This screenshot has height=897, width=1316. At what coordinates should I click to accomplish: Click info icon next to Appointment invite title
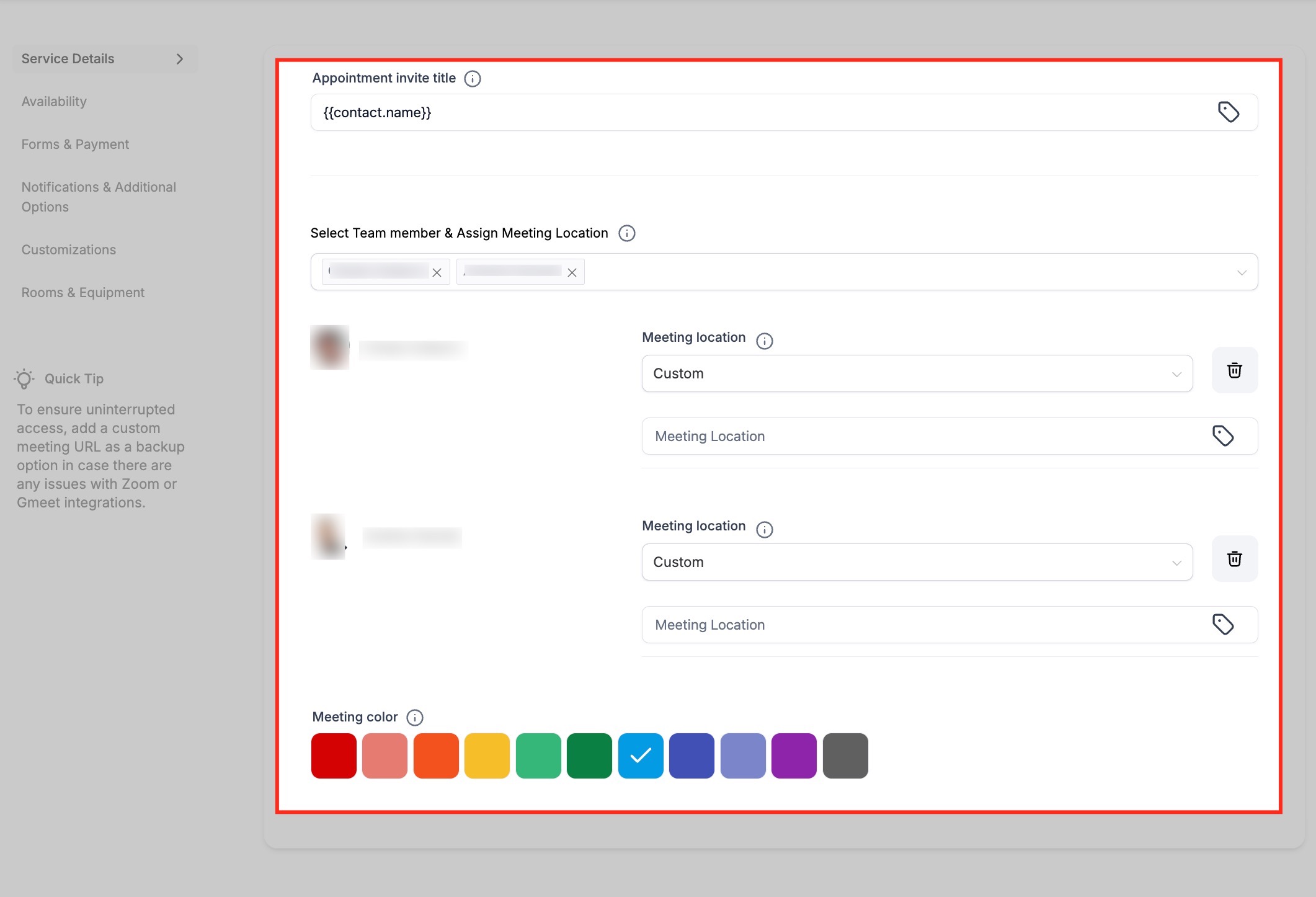tap(473, 79)
